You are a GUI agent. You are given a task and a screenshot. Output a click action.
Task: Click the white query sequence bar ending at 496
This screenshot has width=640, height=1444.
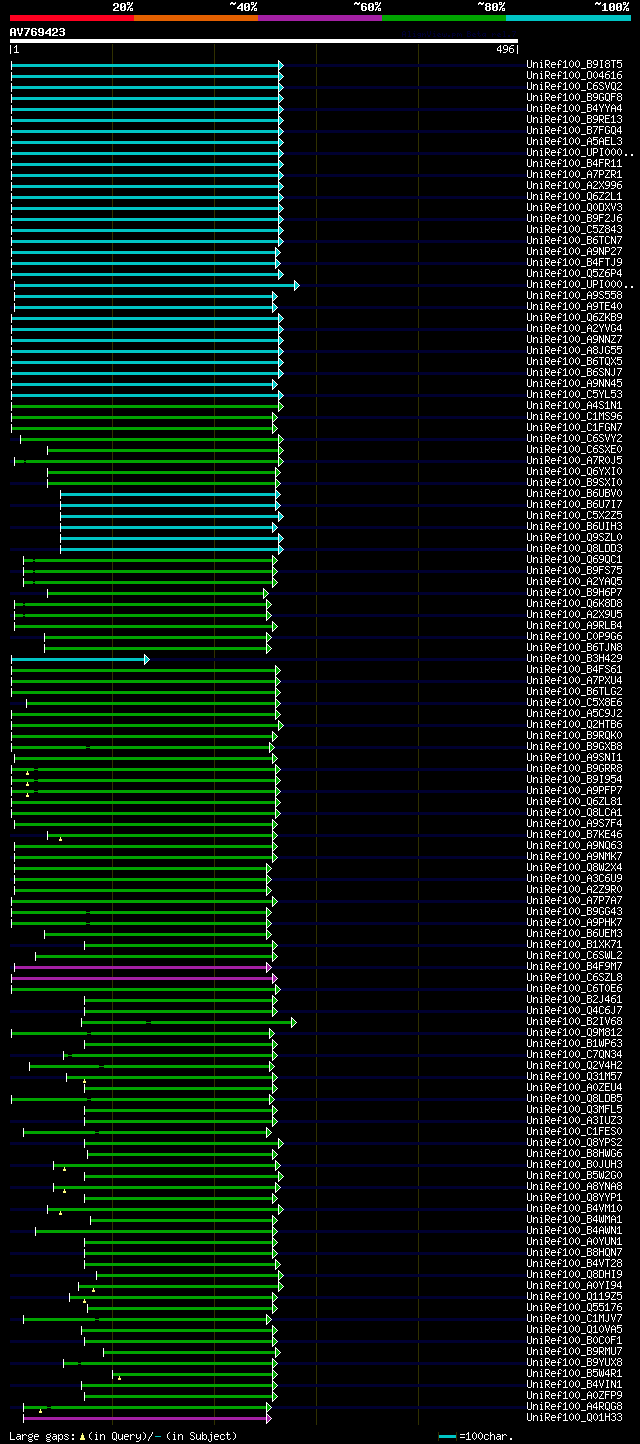coord(264,41)
